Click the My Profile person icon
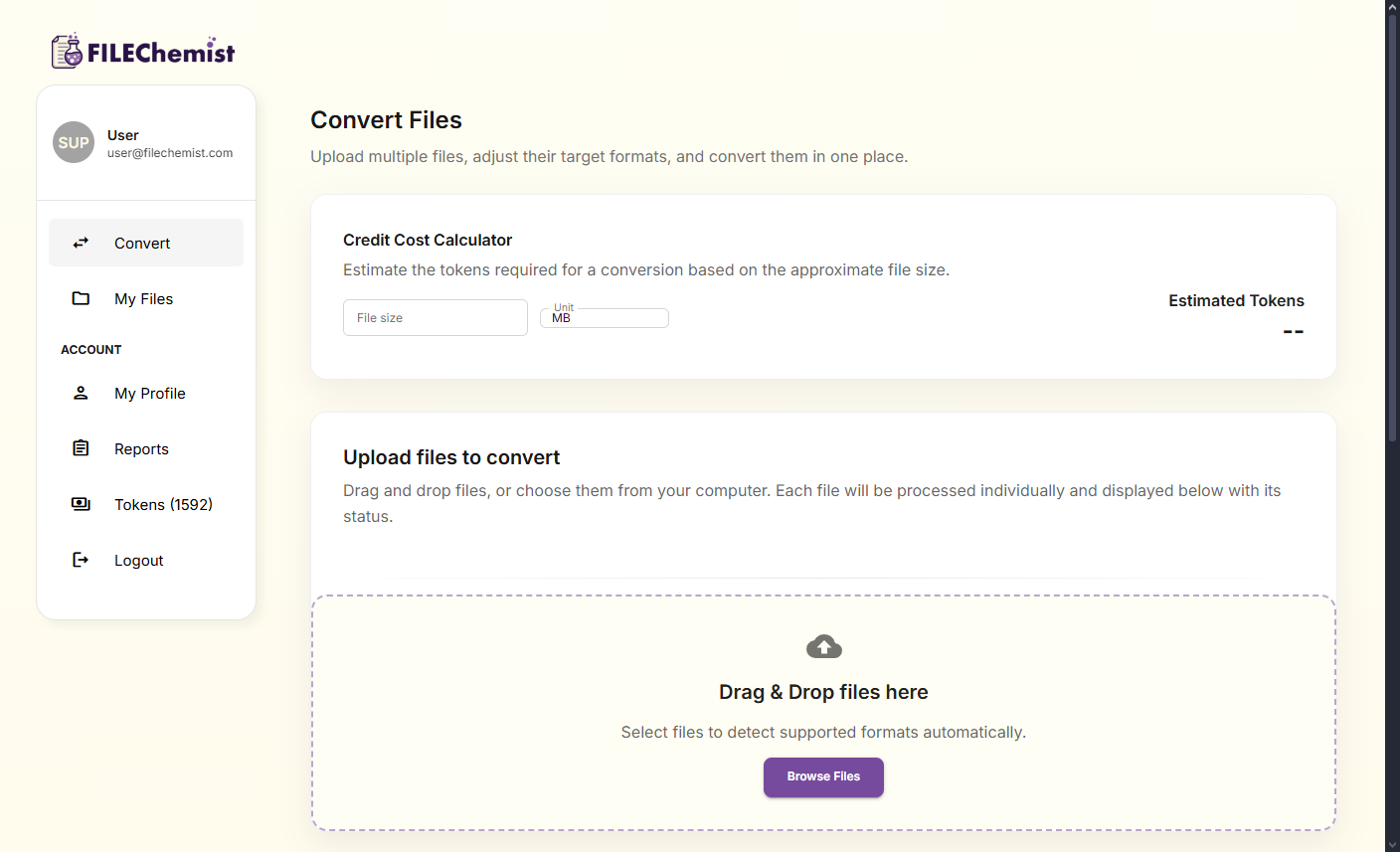Viewport: 1400px width, 852px height. pyautogui.click(x=81, y=393)
